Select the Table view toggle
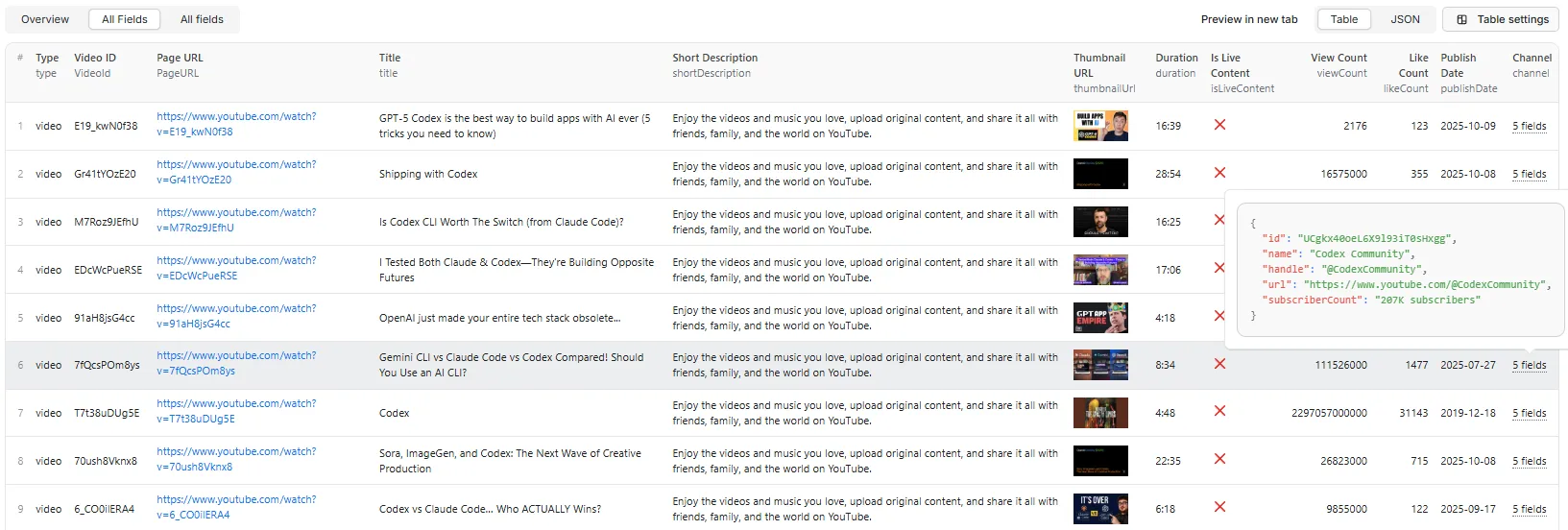The image size is (1568, 530). point(1343,19)
